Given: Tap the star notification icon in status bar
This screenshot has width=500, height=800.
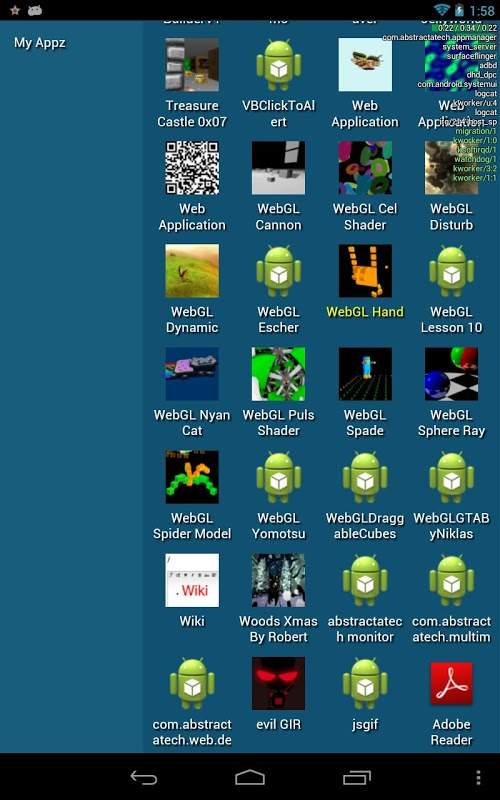Looking at the screenshot, I should click(15, 10).
